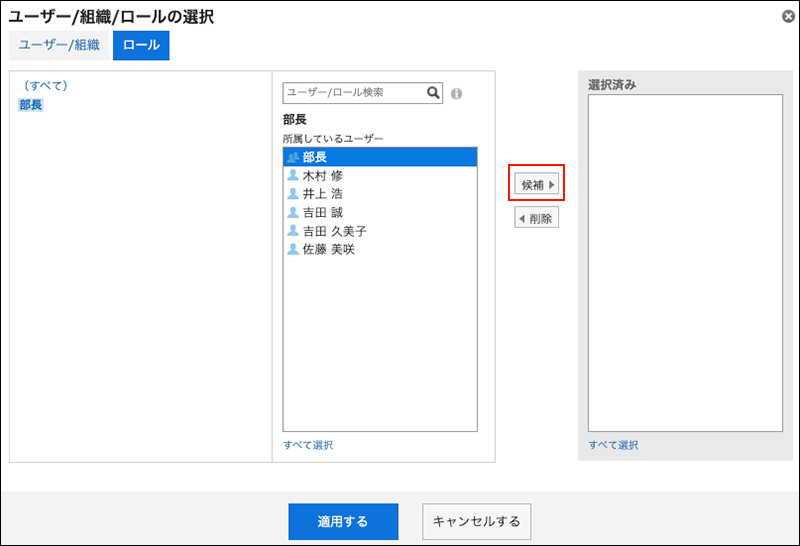Screen dimensions: 800x546
Task: Select the highlighted 部長 list row
Action: click(x=380, y=157)
